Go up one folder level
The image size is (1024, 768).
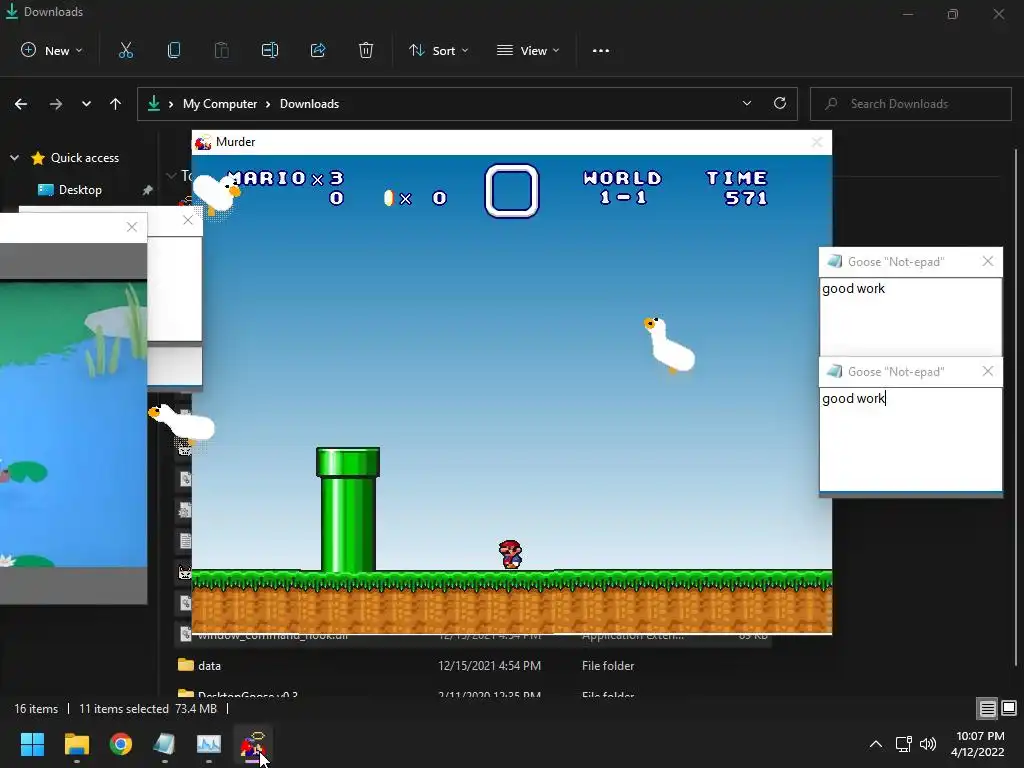116,104
